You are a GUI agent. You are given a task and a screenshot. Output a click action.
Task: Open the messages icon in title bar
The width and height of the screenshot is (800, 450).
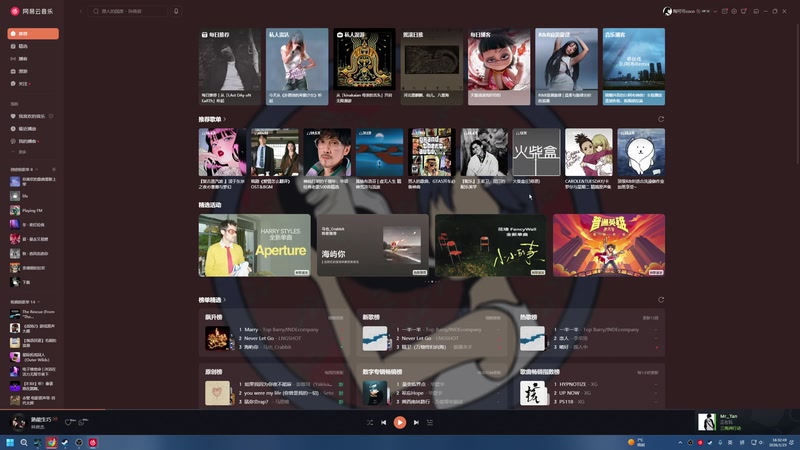pyautogui.click(x=724, y=11)
